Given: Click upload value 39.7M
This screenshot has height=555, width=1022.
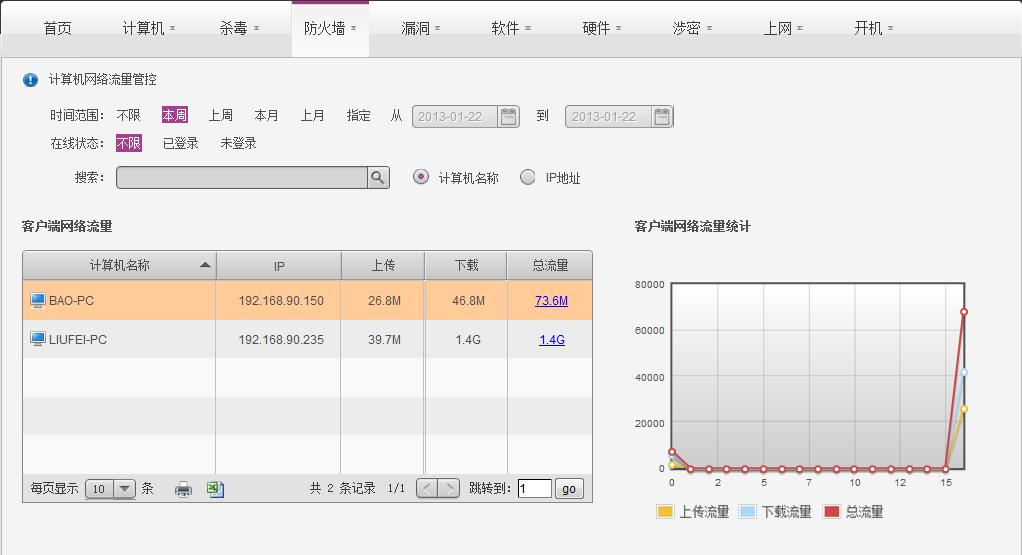Looking at the screenshot, I should click(x=384, y=339).
